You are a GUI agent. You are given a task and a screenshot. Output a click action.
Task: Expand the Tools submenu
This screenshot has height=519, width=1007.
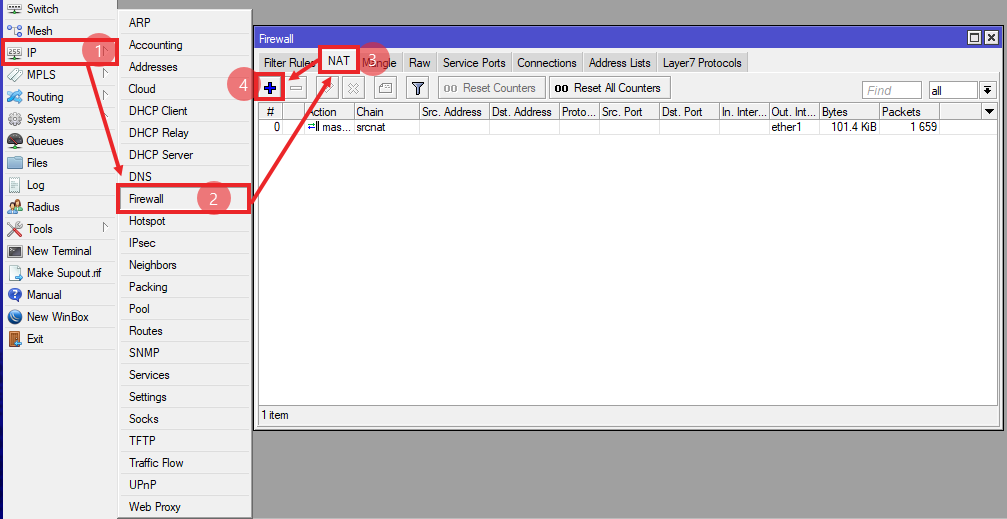40,229
